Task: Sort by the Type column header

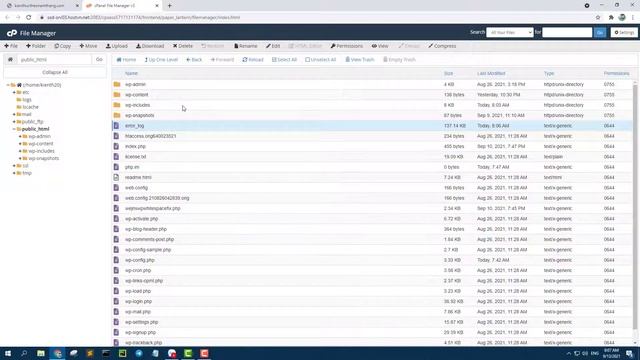Action: (x=549, y=73)
